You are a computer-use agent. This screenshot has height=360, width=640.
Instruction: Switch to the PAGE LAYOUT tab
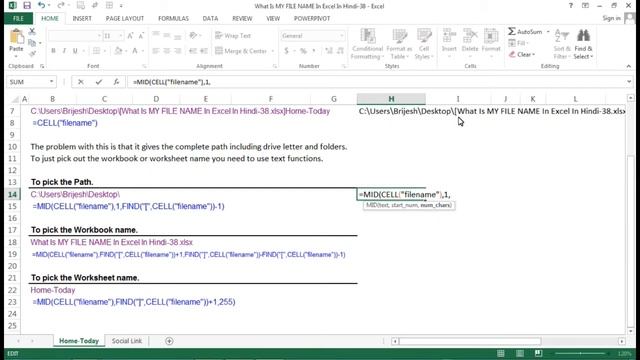tap(124, 18)
